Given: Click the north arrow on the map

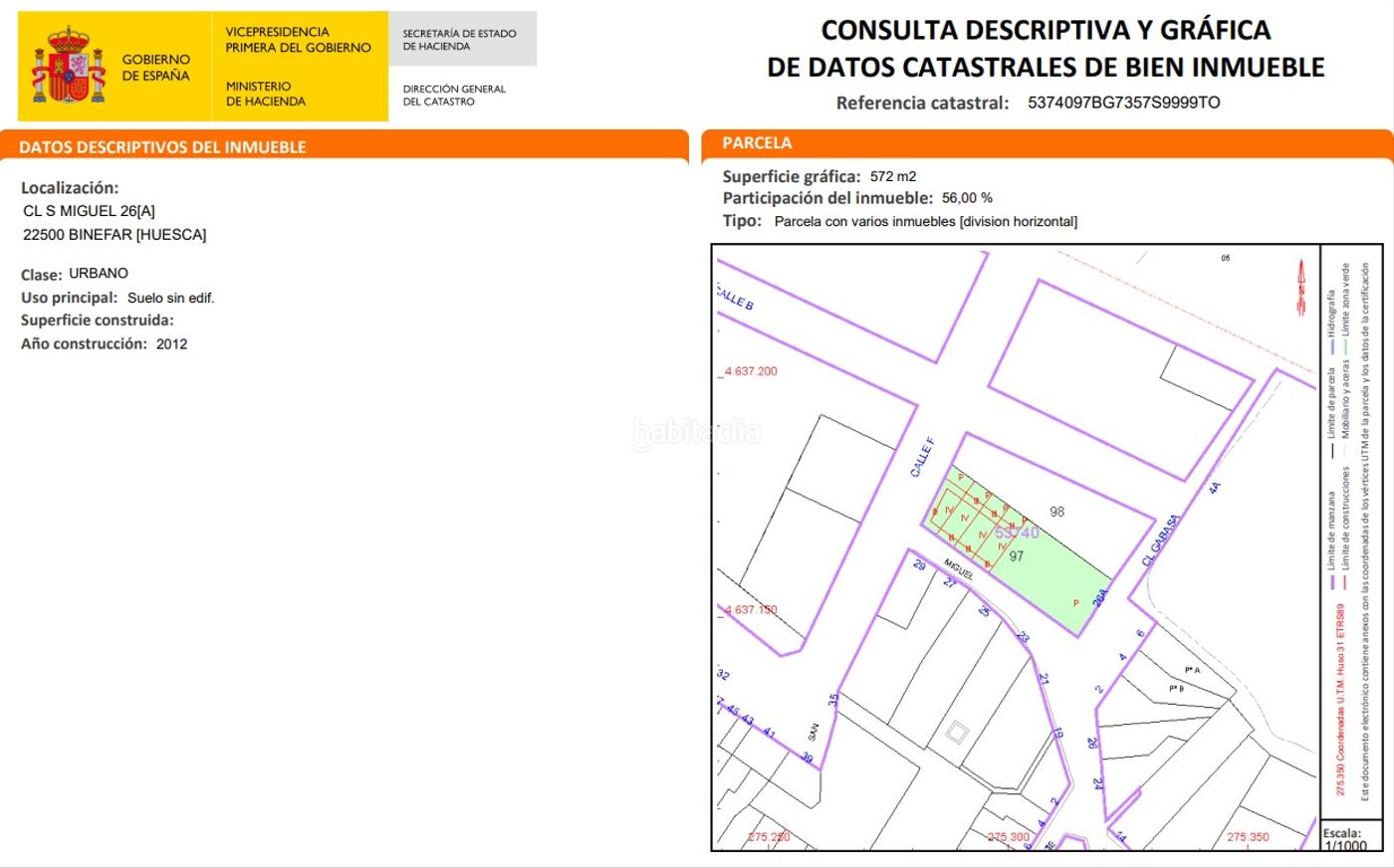Looking at the screenshot, I should (1300, 287).
